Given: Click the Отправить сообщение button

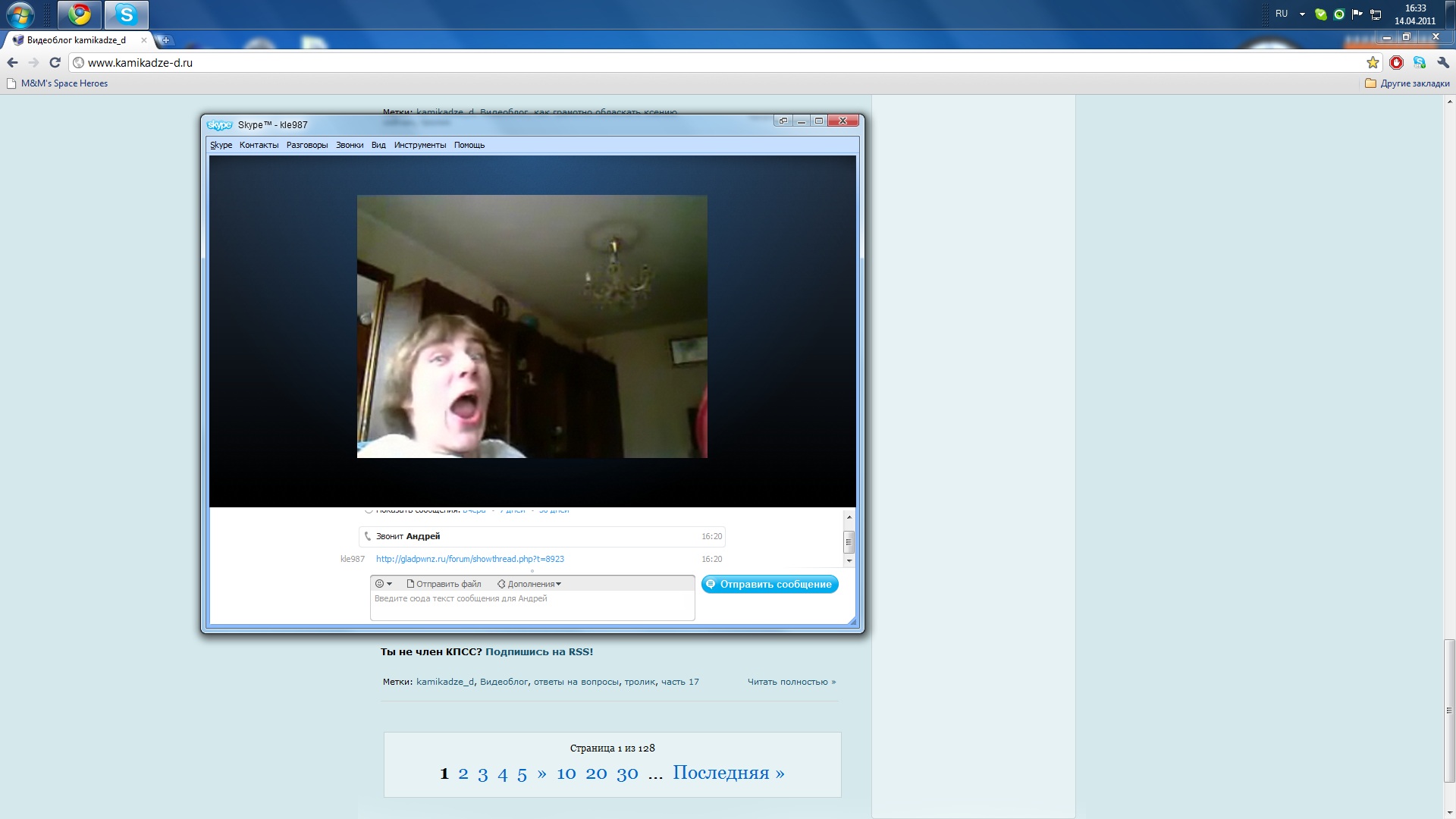Looking at the screenshot, I should [770, 584].
